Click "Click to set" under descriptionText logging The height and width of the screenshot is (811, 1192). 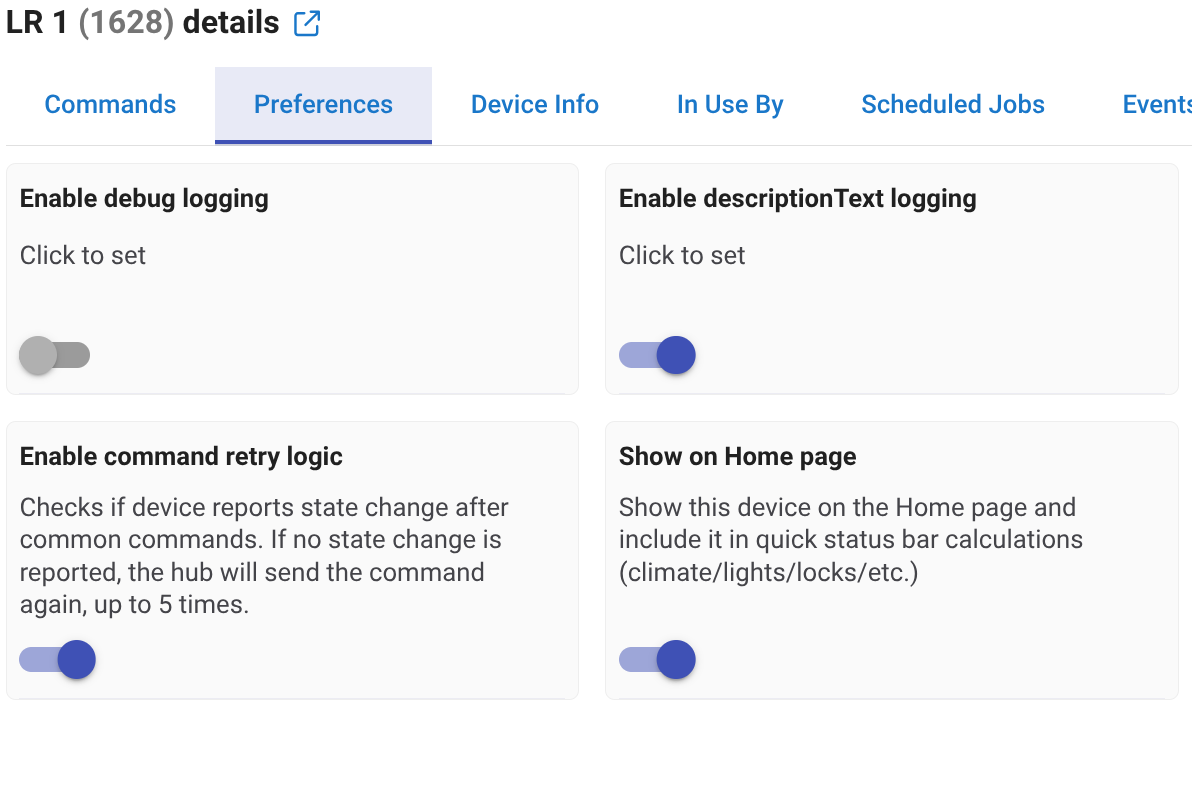coord(682,255)
